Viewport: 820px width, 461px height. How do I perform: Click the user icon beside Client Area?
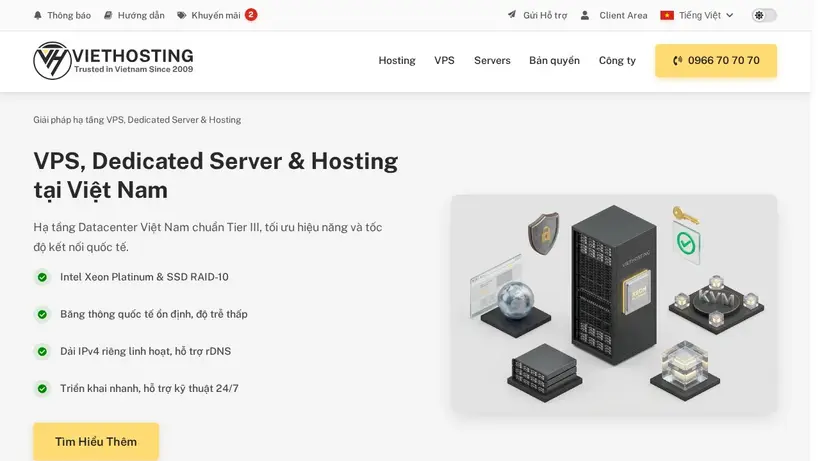tap(585, 16)
